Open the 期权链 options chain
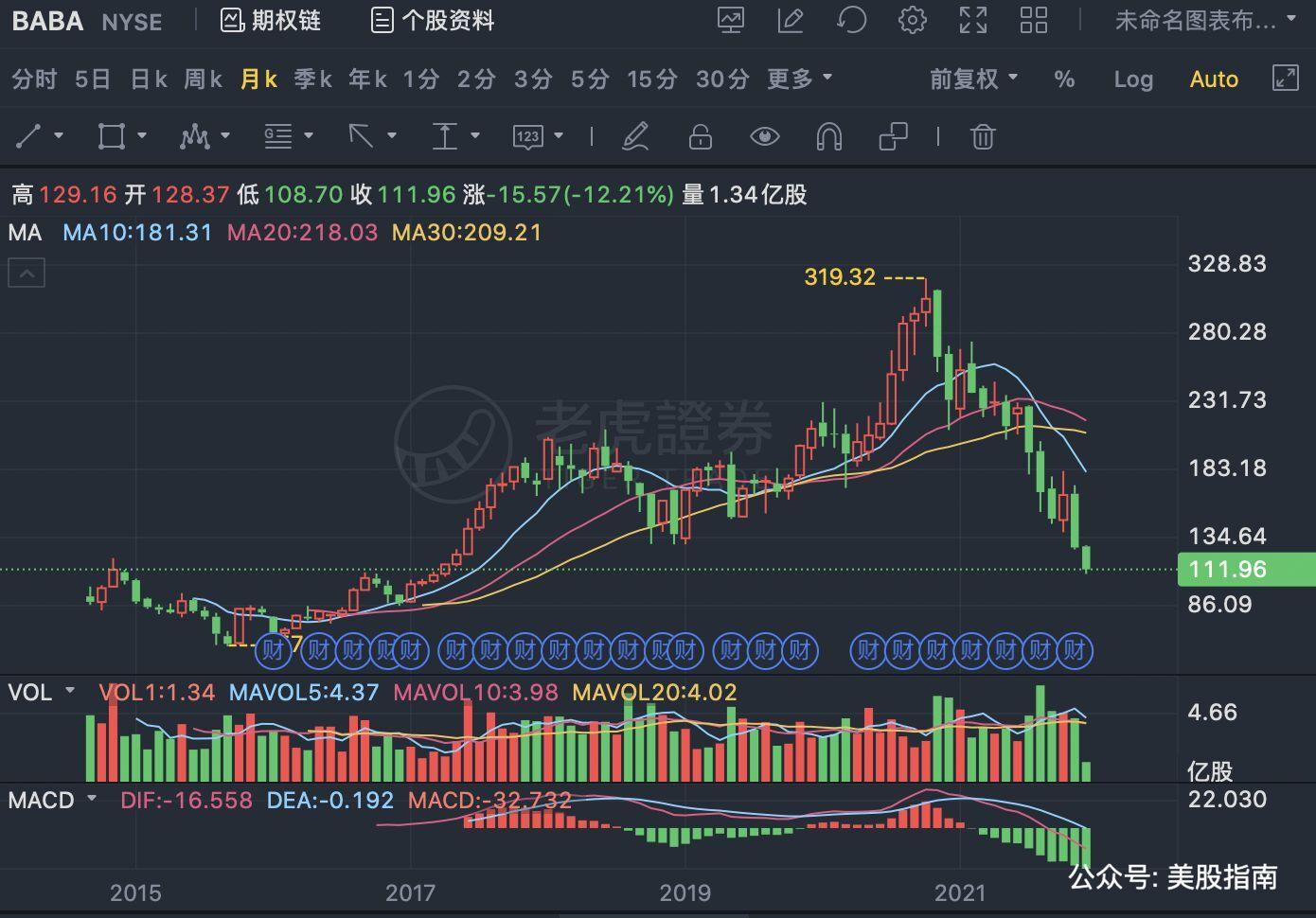Viewport: 1316px width, 918px height. click(x=271, y=21)
